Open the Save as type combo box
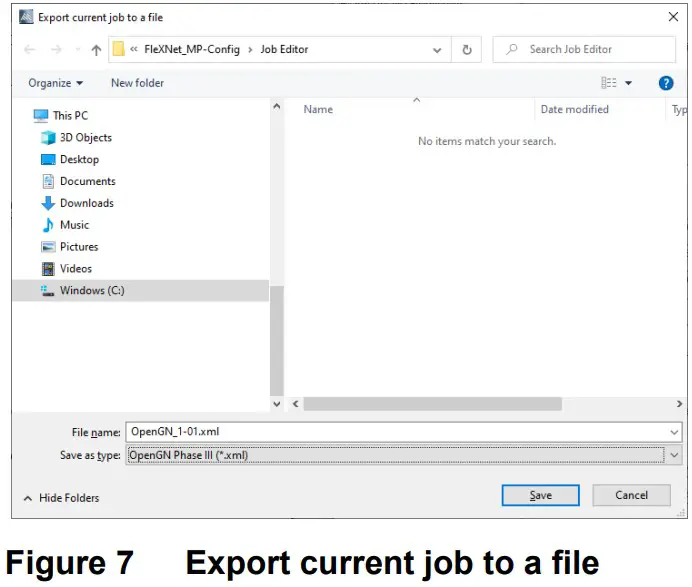 404,455
